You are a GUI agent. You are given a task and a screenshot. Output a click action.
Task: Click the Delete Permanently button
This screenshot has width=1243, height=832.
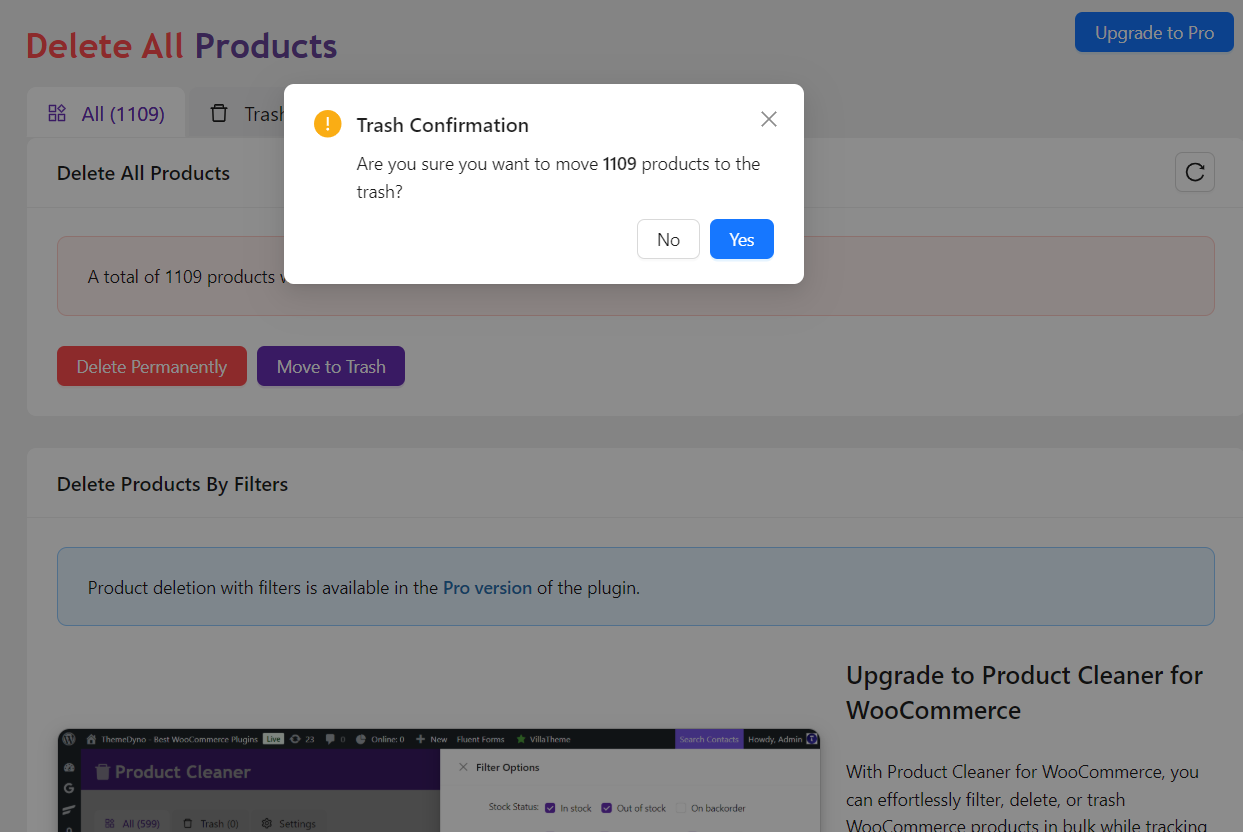coord(152,366)
